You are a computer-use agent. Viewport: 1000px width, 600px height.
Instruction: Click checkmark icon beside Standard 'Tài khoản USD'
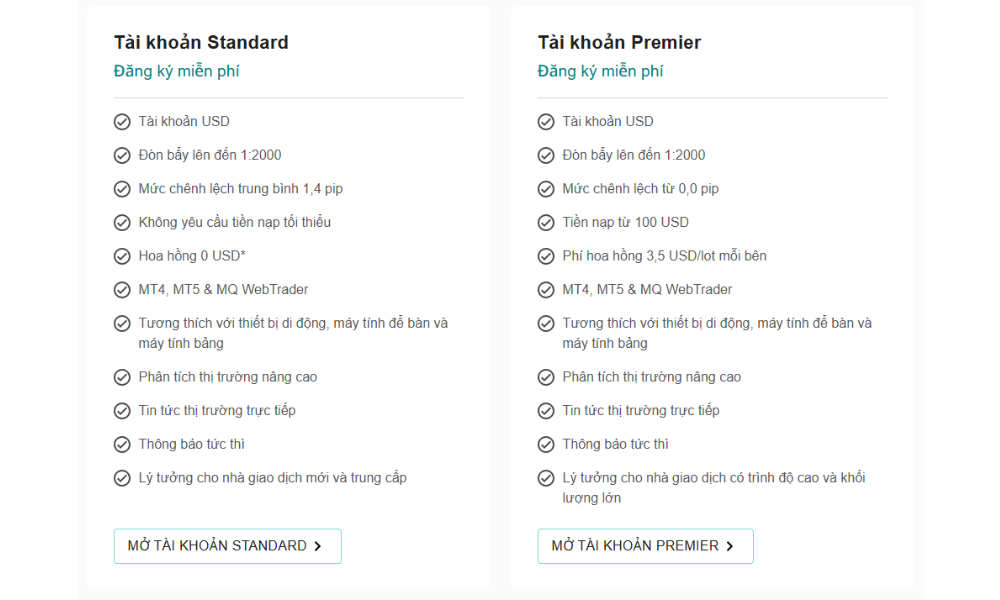(x=122, y=122)
